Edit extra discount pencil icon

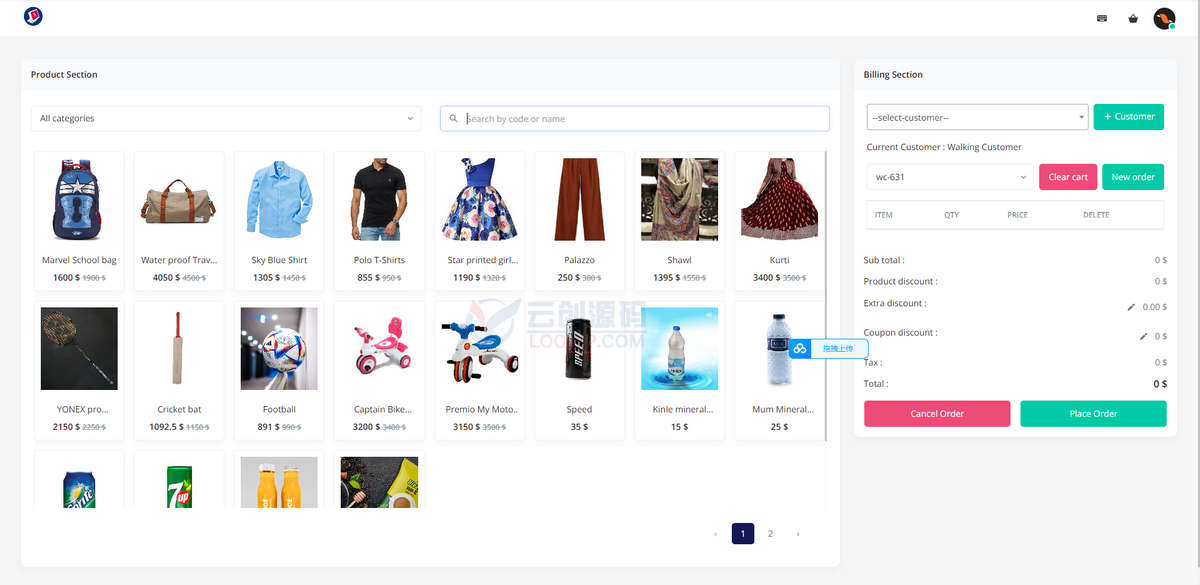[x=1131, y=308]
